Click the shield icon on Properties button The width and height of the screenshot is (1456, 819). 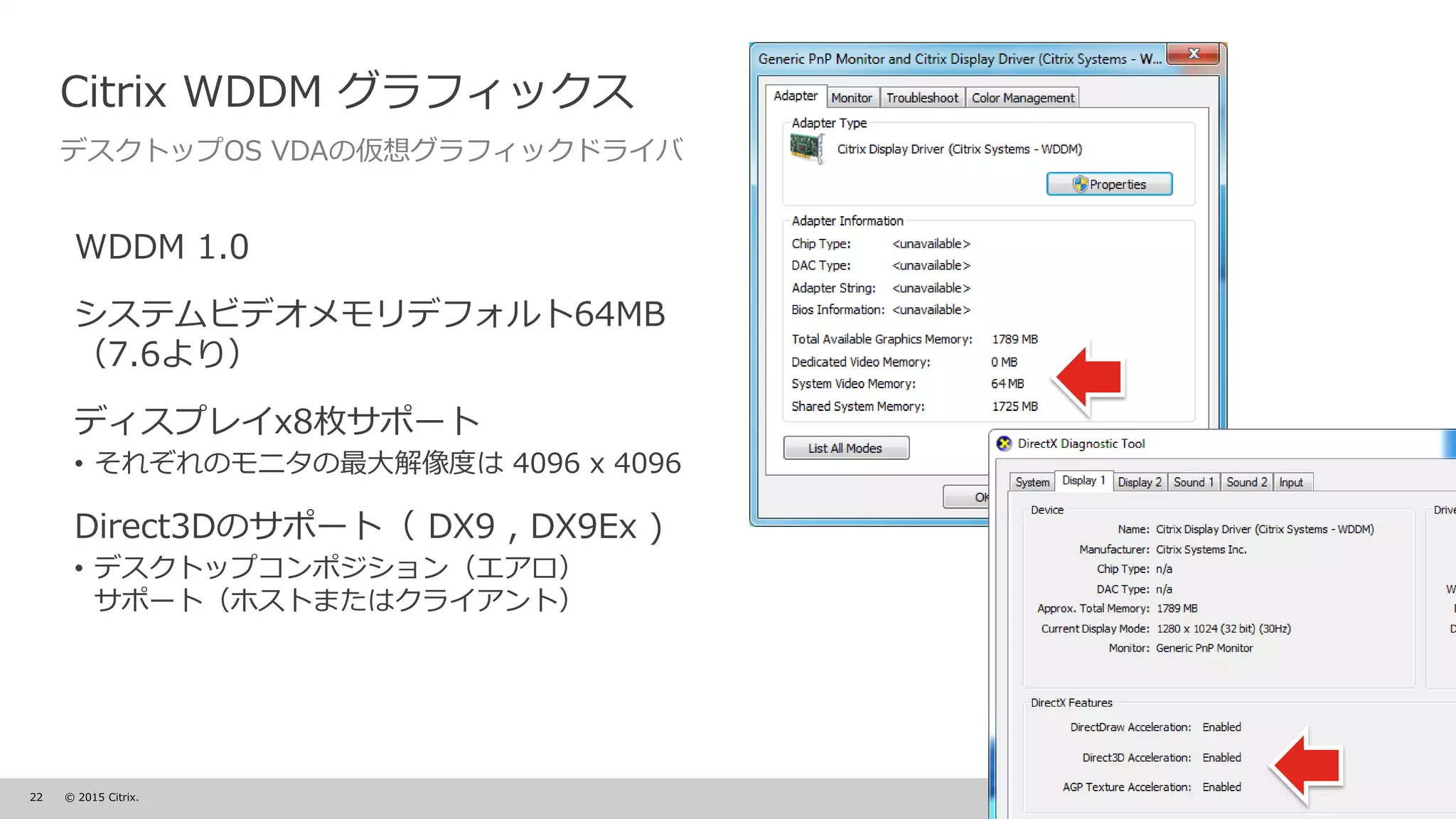[x=1080, y=184]
